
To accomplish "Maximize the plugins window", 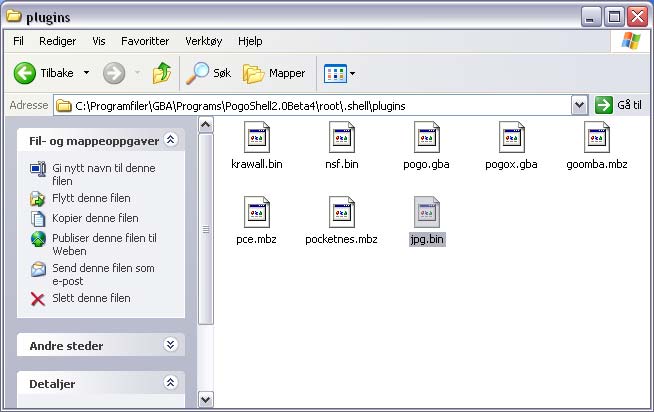I will [614, 17].
